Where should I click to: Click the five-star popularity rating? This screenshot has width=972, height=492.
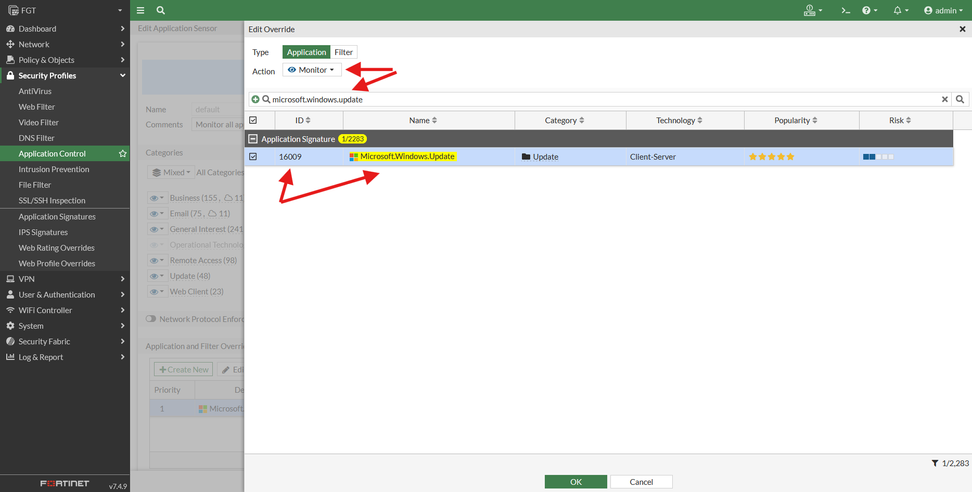point(771,157)
